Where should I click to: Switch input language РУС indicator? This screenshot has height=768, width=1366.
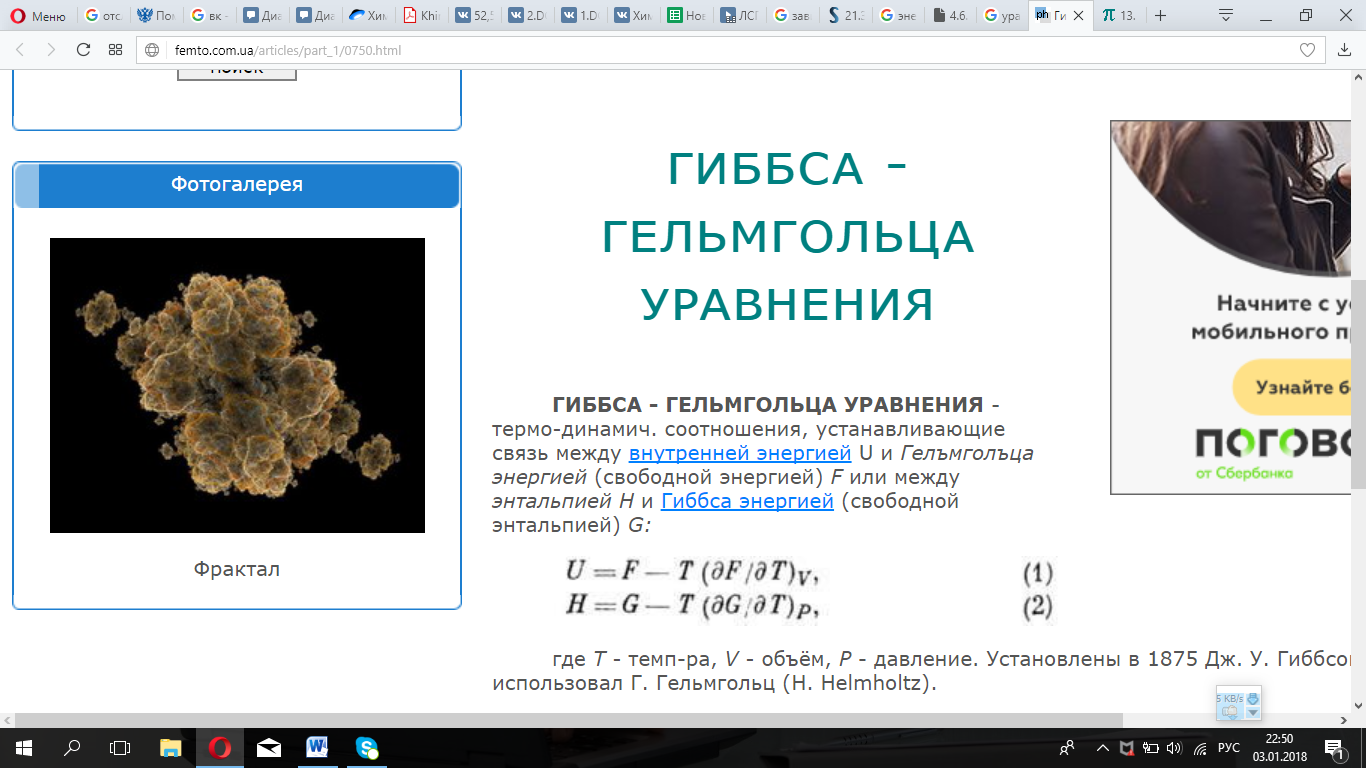(x=1229, y=747)
